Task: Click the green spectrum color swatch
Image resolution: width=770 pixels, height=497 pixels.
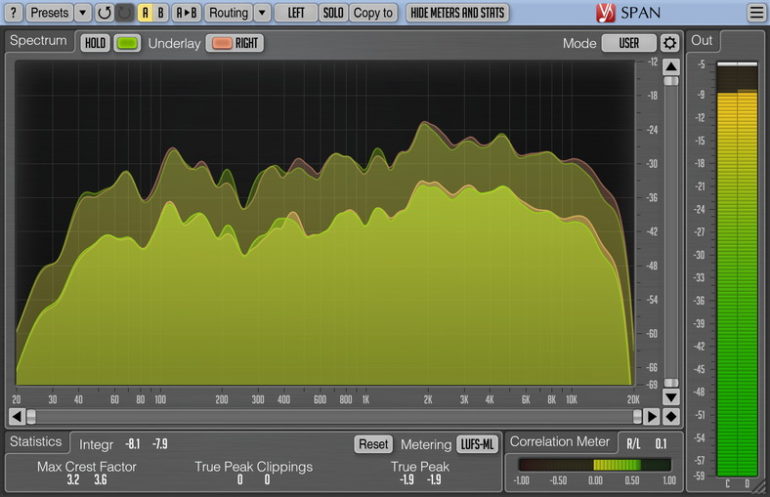Action: coord(126,43)
